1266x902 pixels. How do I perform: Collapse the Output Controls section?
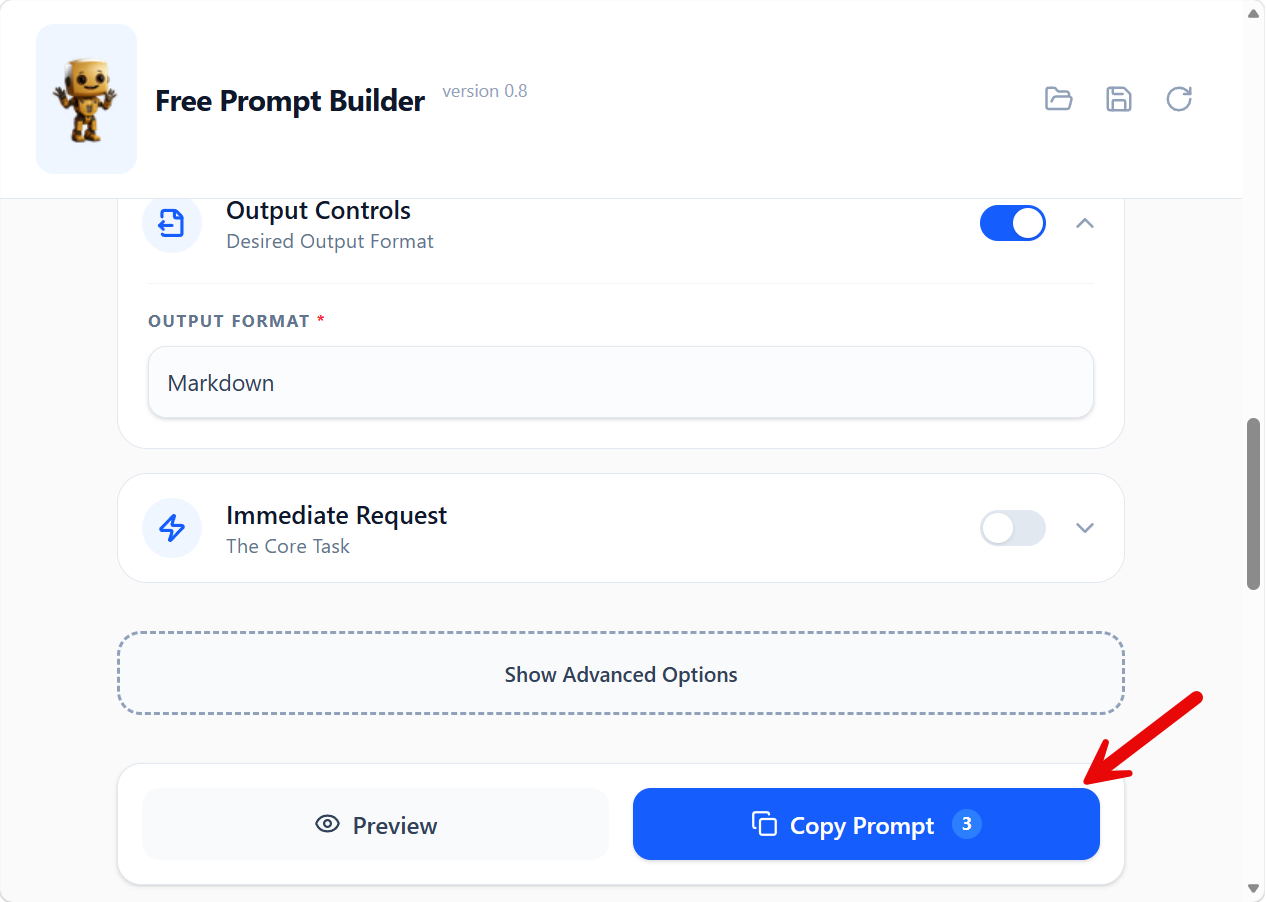(x=1085, y=223)
